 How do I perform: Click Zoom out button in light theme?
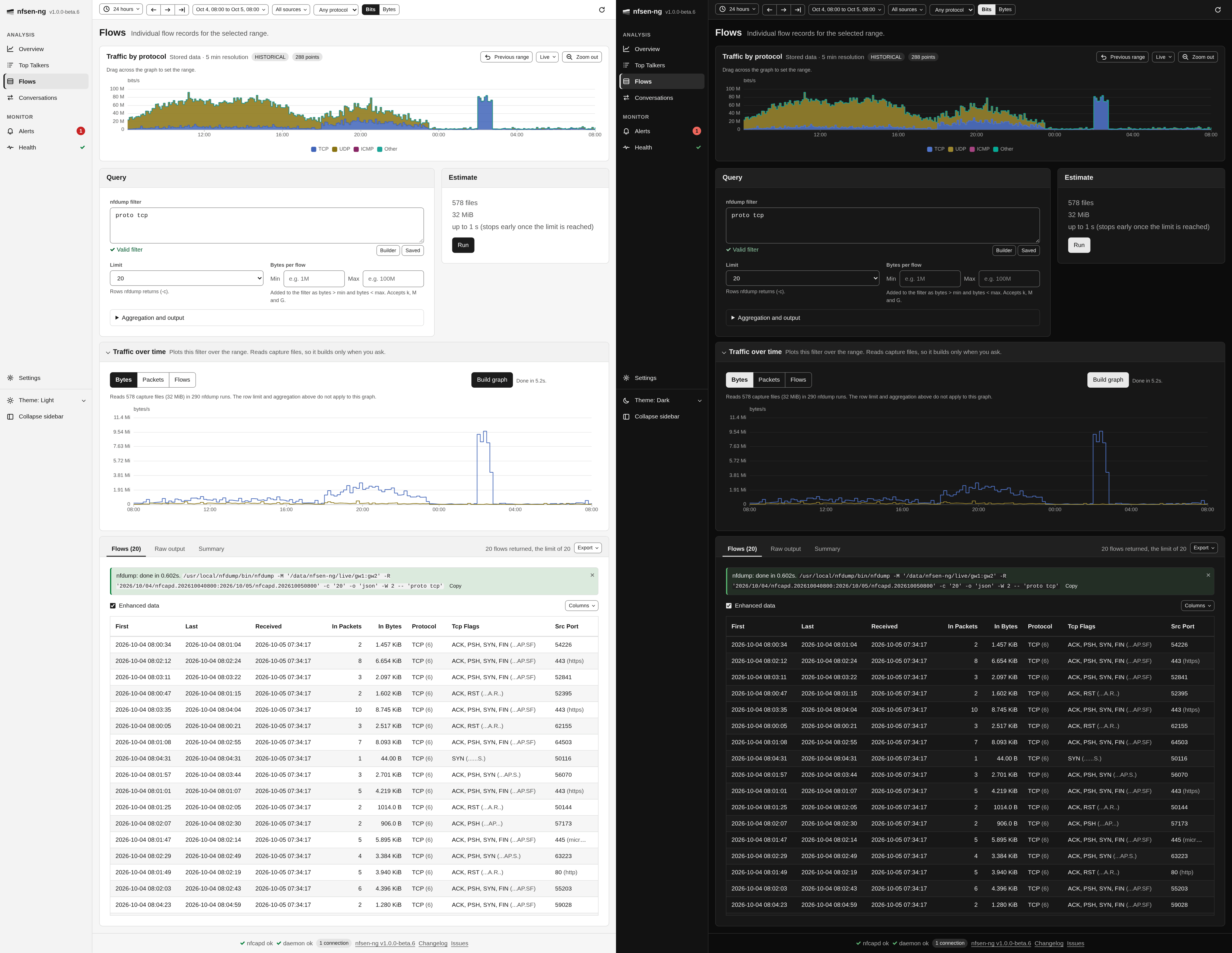tap(582, 57)
